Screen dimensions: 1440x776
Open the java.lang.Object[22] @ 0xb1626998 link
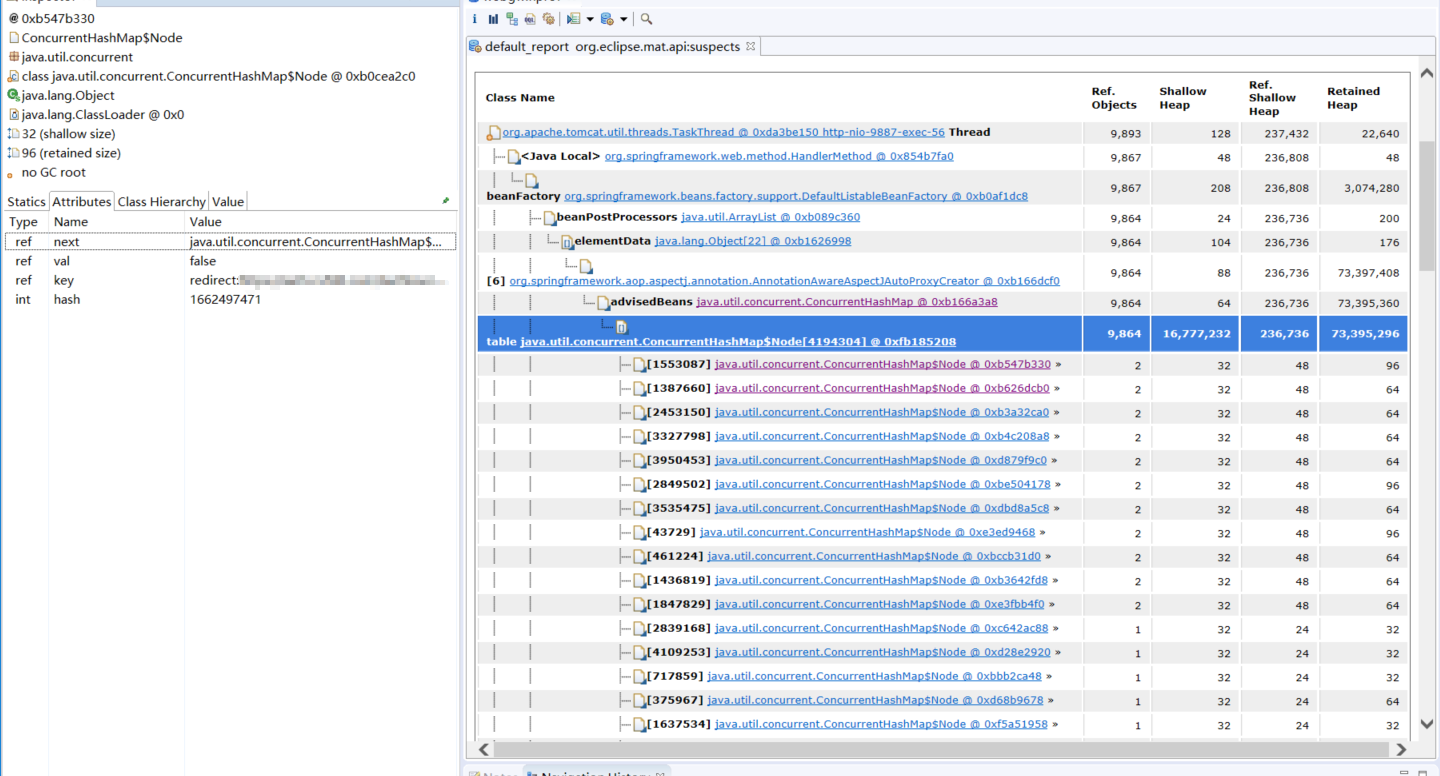(x=753, y=242)
